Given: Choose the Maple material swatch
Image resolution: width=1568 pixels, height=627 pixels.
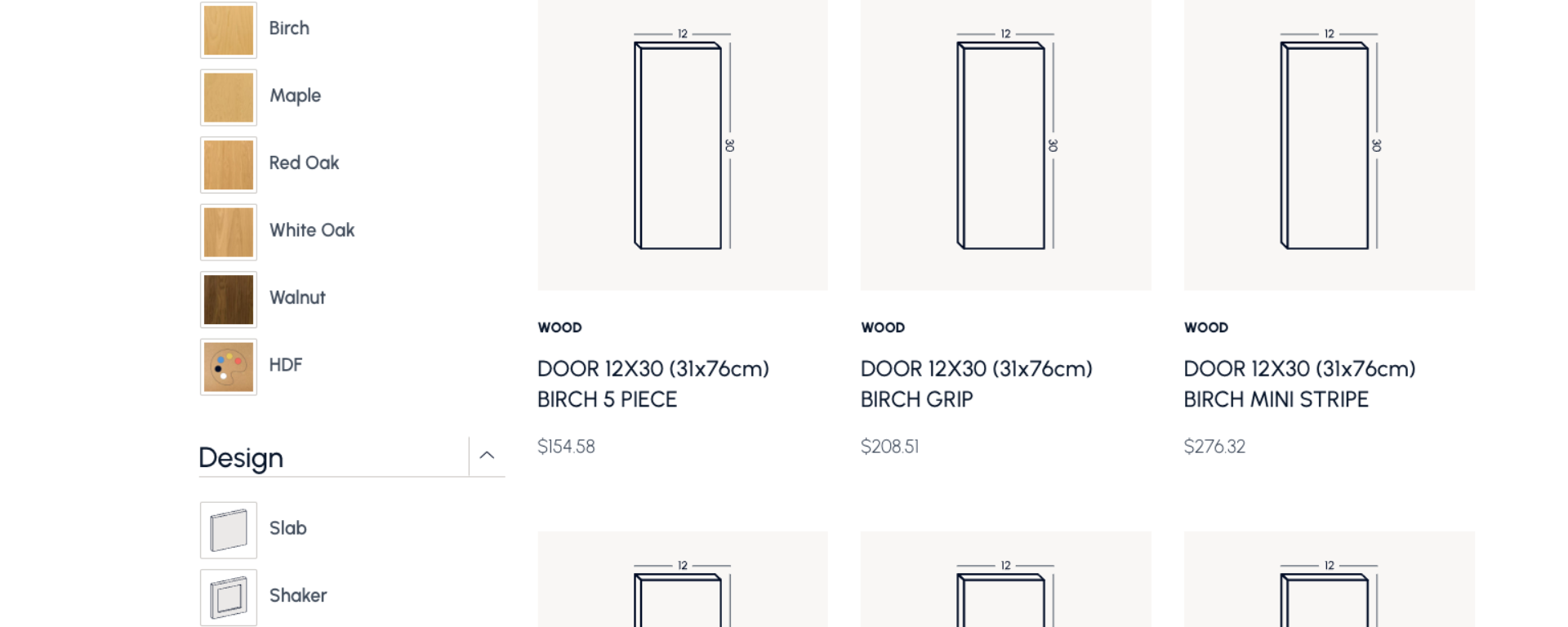Looking at the screenshot, I should tap(229, 97).
